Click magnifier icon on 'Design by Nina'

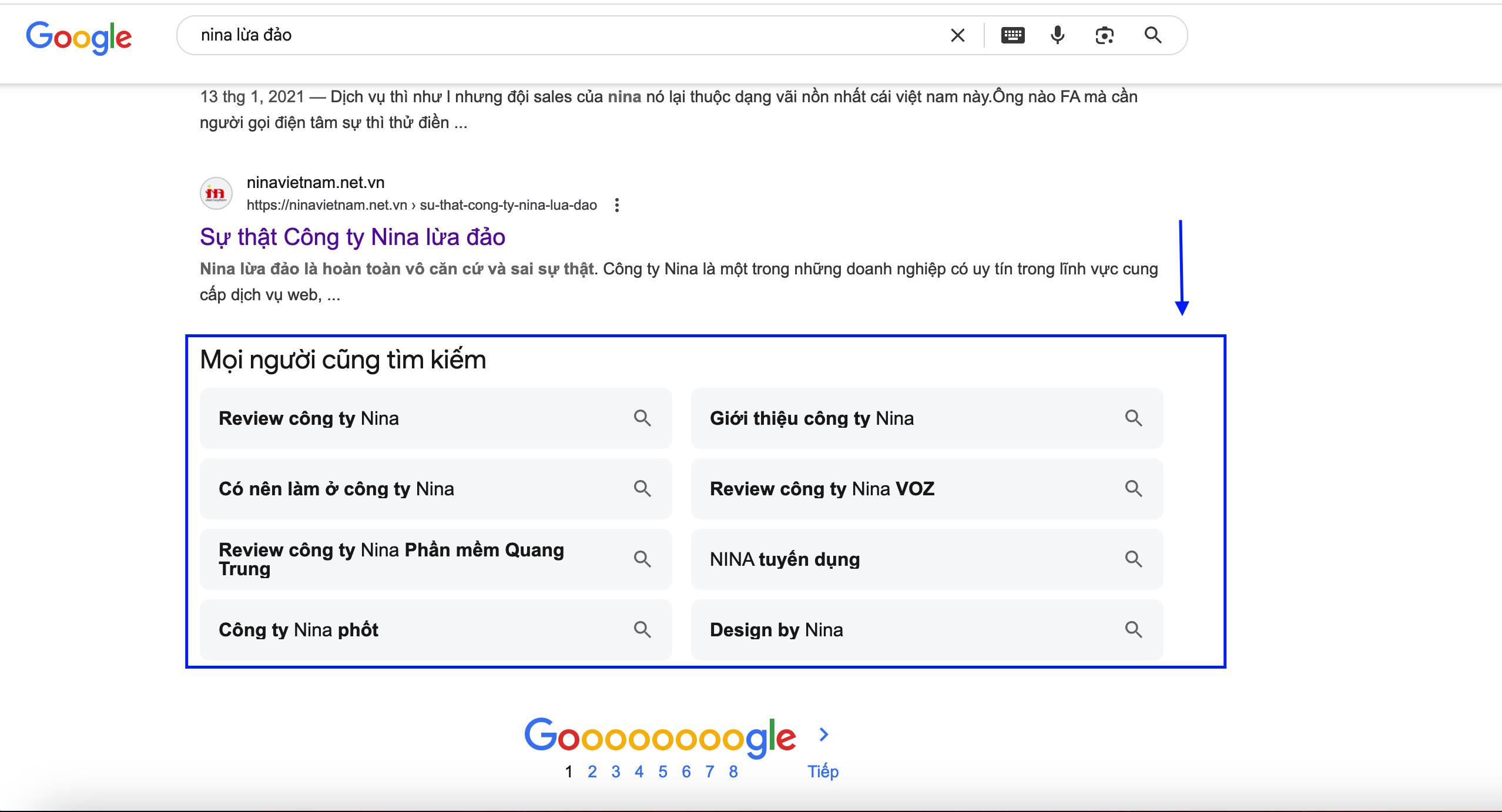(1134, 630)
